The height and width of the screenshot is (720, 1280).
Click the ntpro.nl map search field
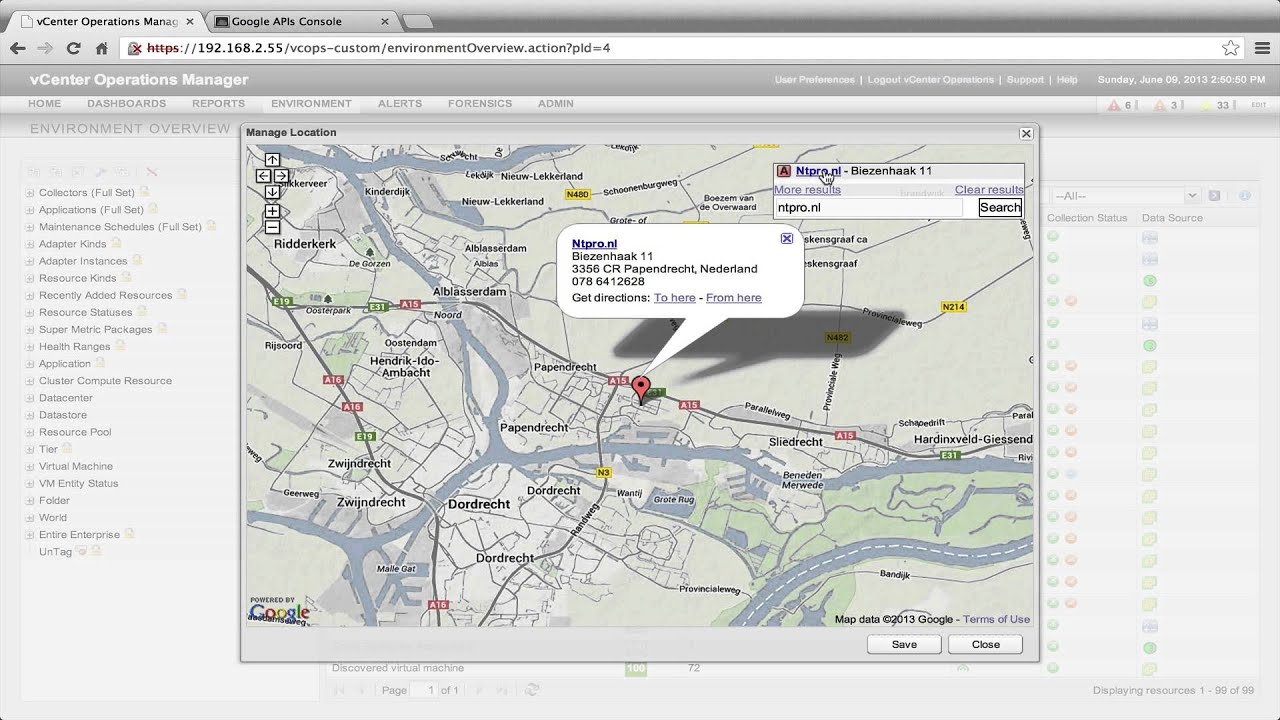point(869,207)
